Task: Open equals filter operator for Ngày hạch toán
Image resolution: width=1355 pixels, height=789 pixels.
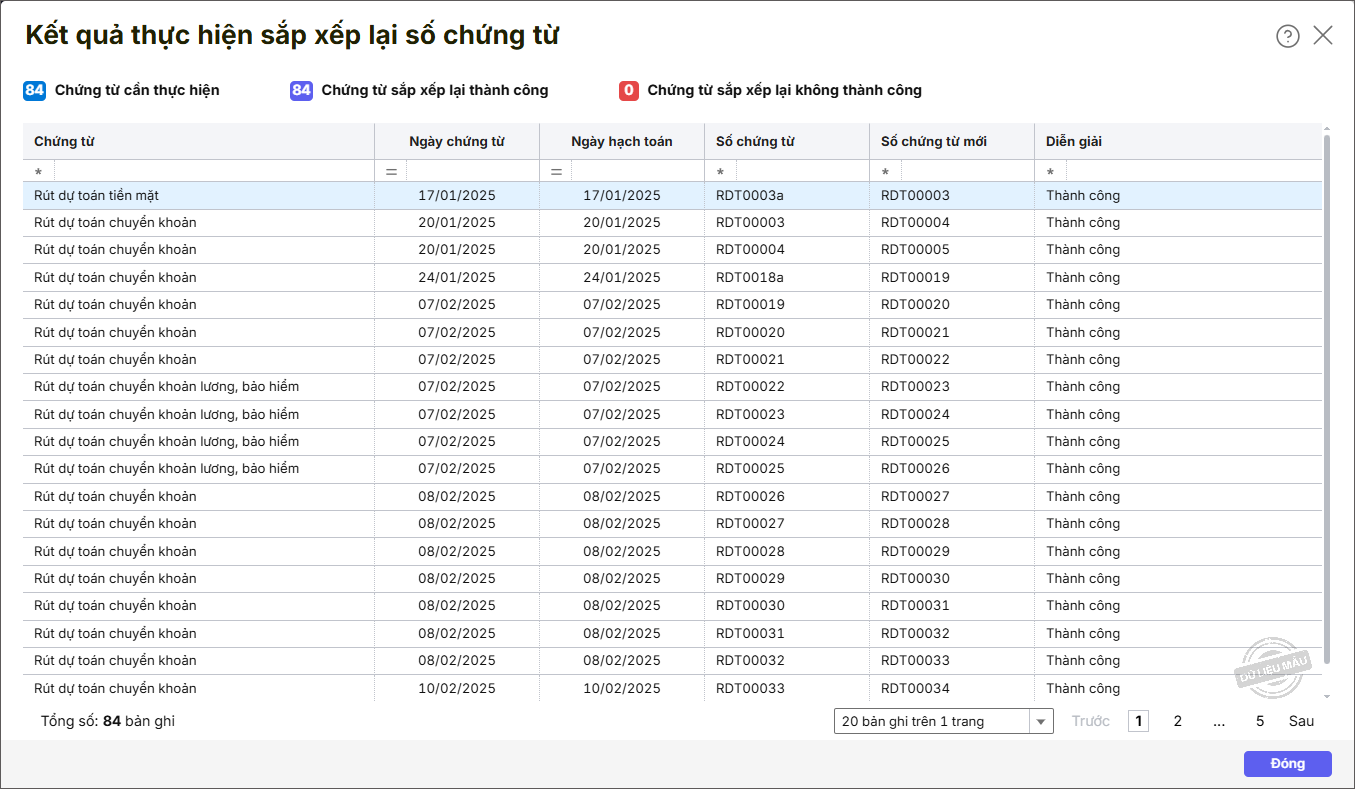Action: tap(556, 172)
